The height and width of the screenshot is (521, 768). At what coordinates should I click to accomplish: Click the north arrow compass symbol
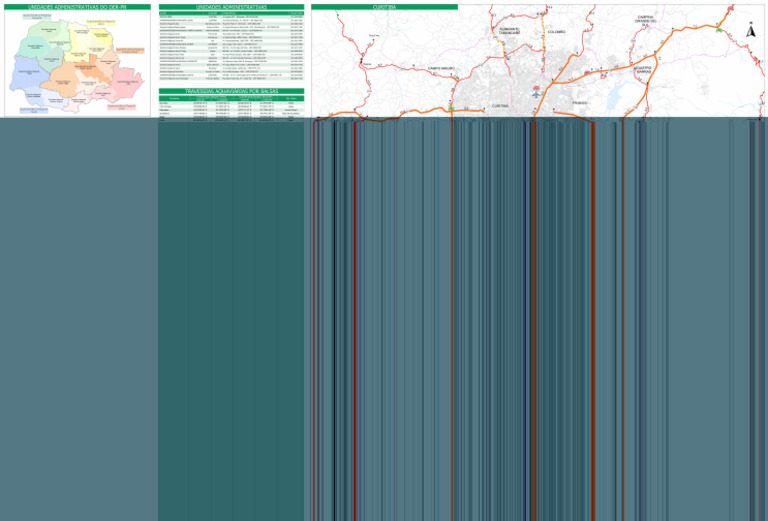(x=750, y=31)
